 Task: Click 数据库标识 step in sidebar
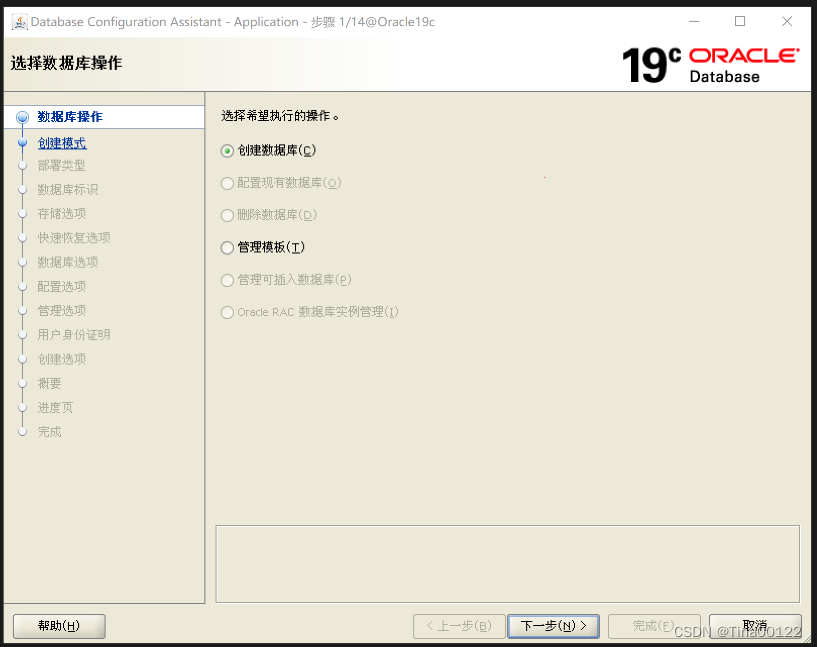click(x=68, y=190)
